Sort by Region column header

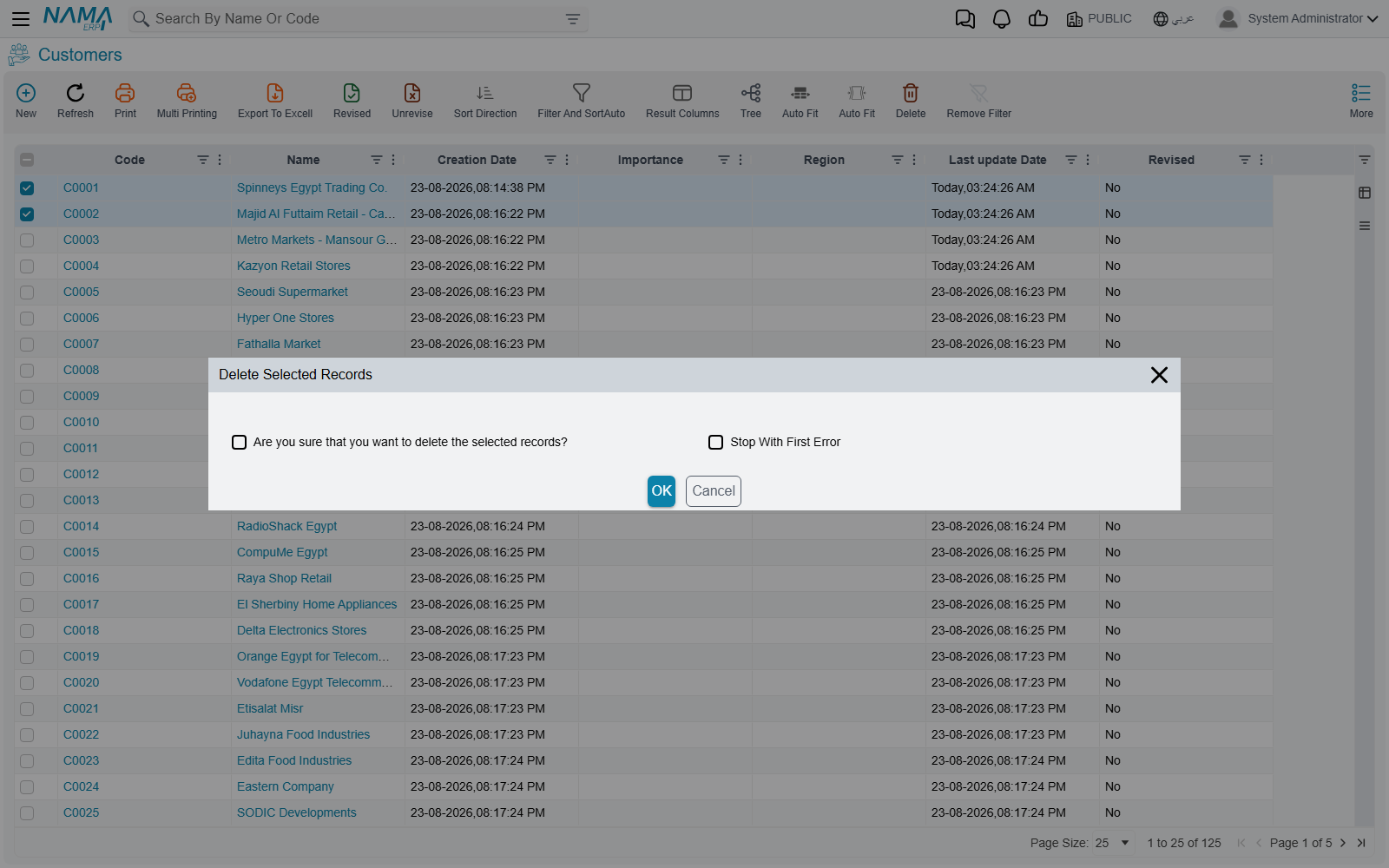(824, 160)
